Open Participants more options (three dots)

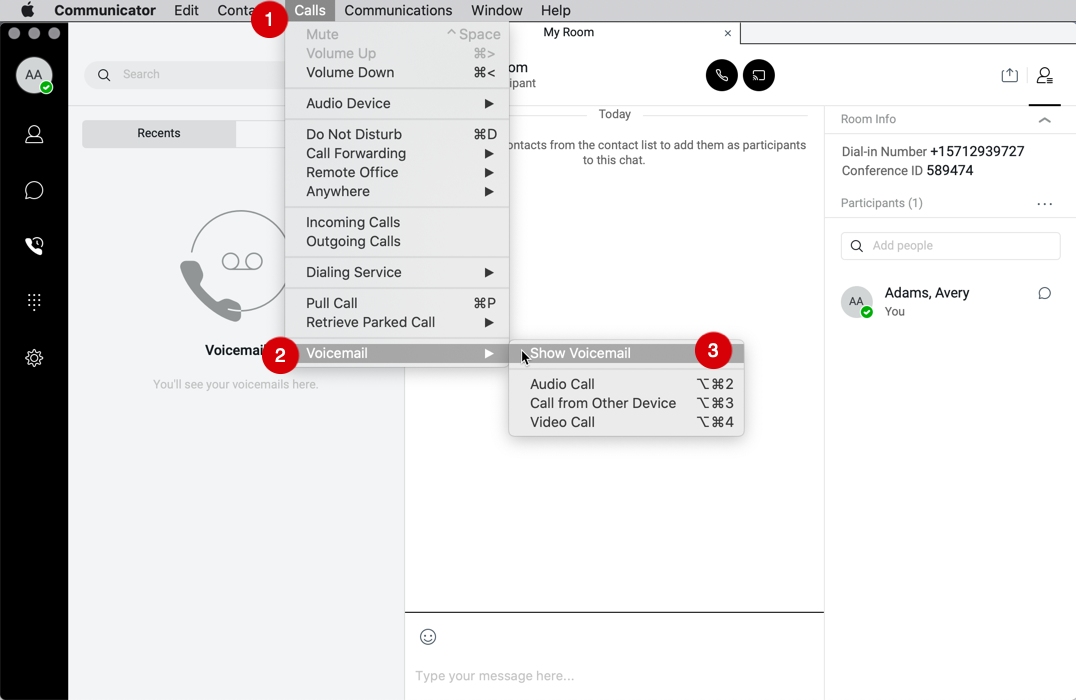[1044, 204]
